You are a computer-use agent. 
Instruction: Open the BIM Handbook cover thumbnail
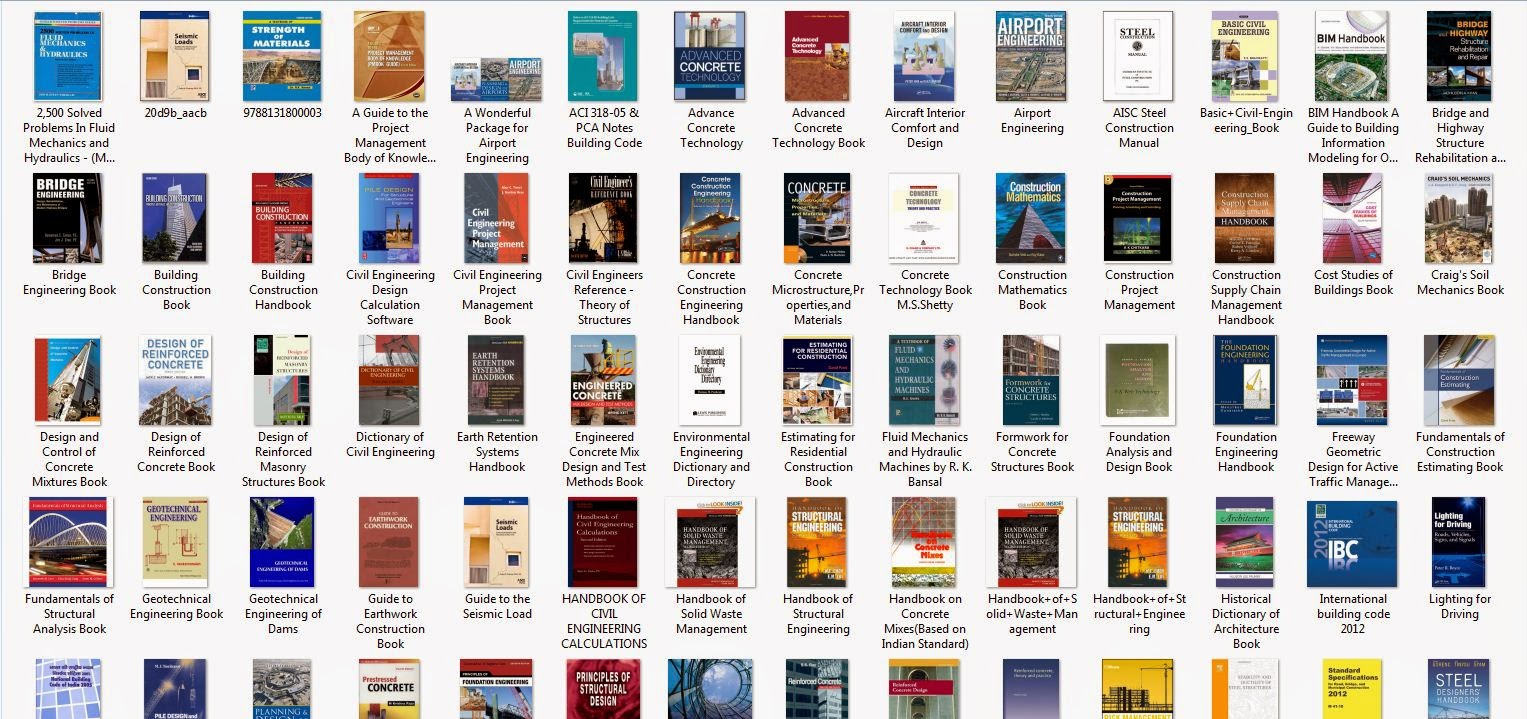click(1352, 56)
